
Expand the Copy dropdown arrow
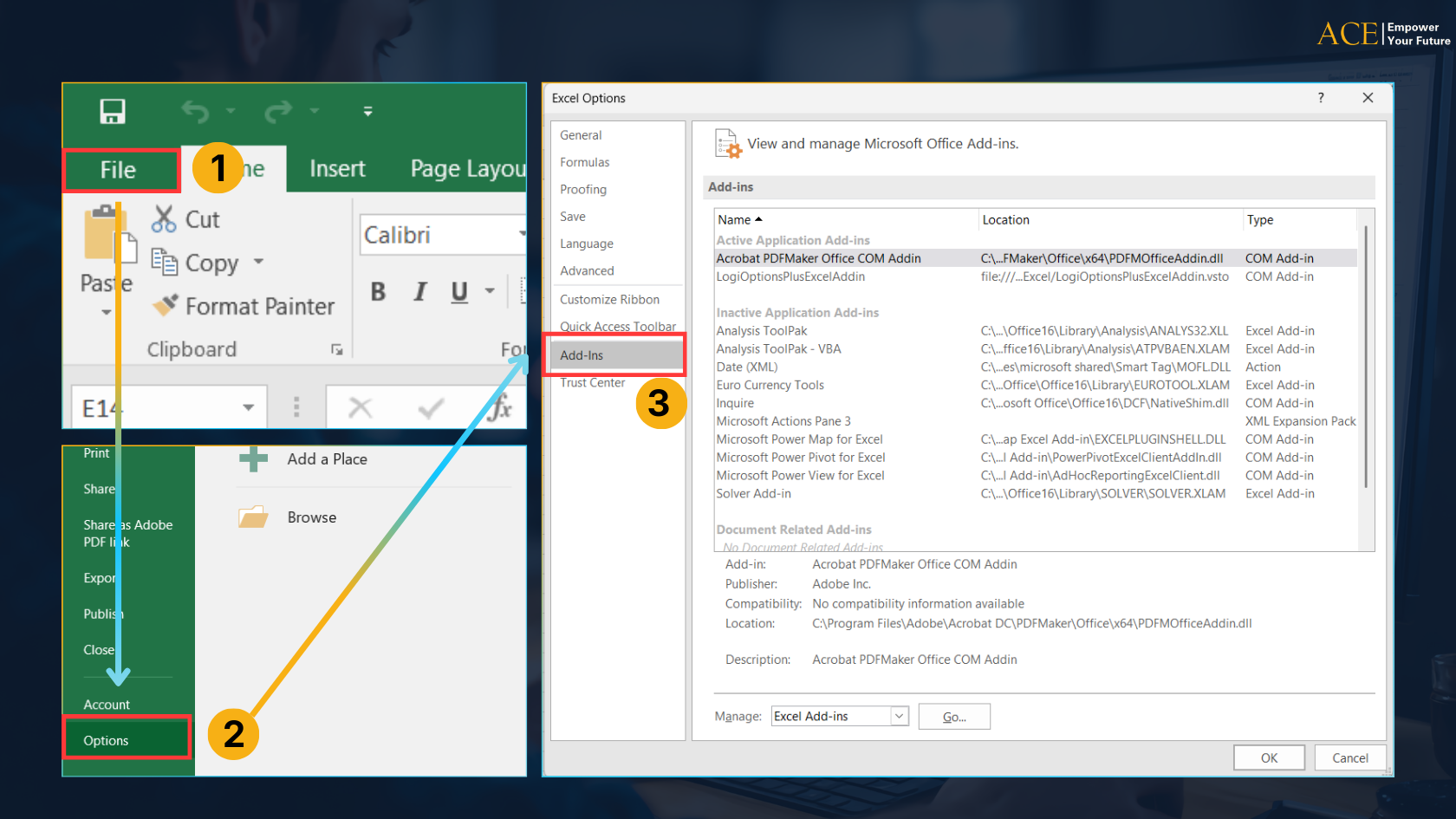pos(258,262)
